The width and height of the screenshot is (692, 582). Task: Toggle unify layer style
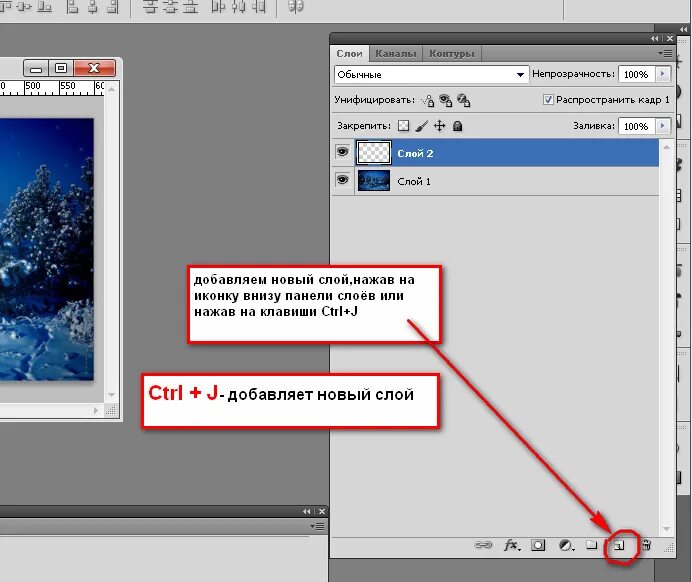[463, 101]
